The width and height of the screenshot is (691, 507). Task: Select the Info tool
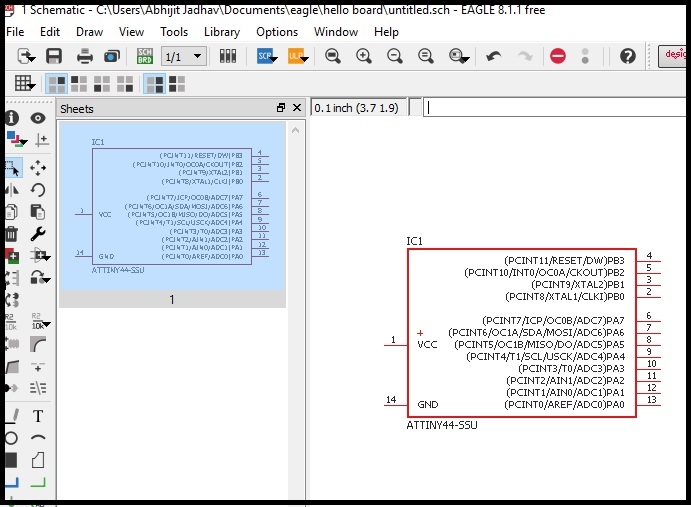[11, 118]
